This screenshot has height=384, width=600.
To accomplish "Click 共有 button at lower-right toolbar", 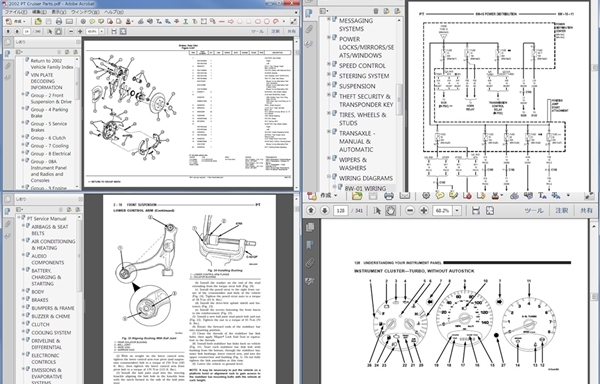I will (586, 210).
